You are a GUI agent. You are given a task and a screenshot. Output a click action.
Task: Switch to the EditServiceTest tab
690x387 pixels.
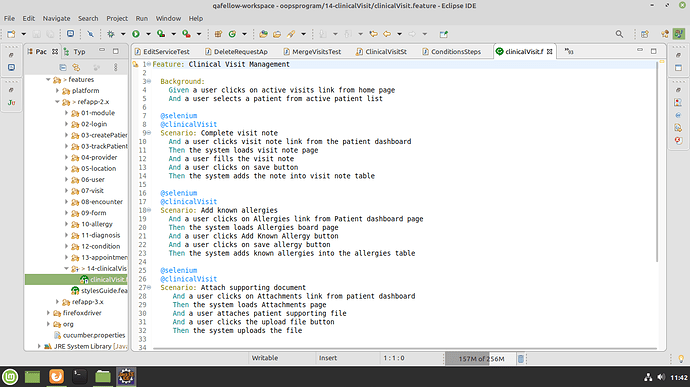(162, 52)
